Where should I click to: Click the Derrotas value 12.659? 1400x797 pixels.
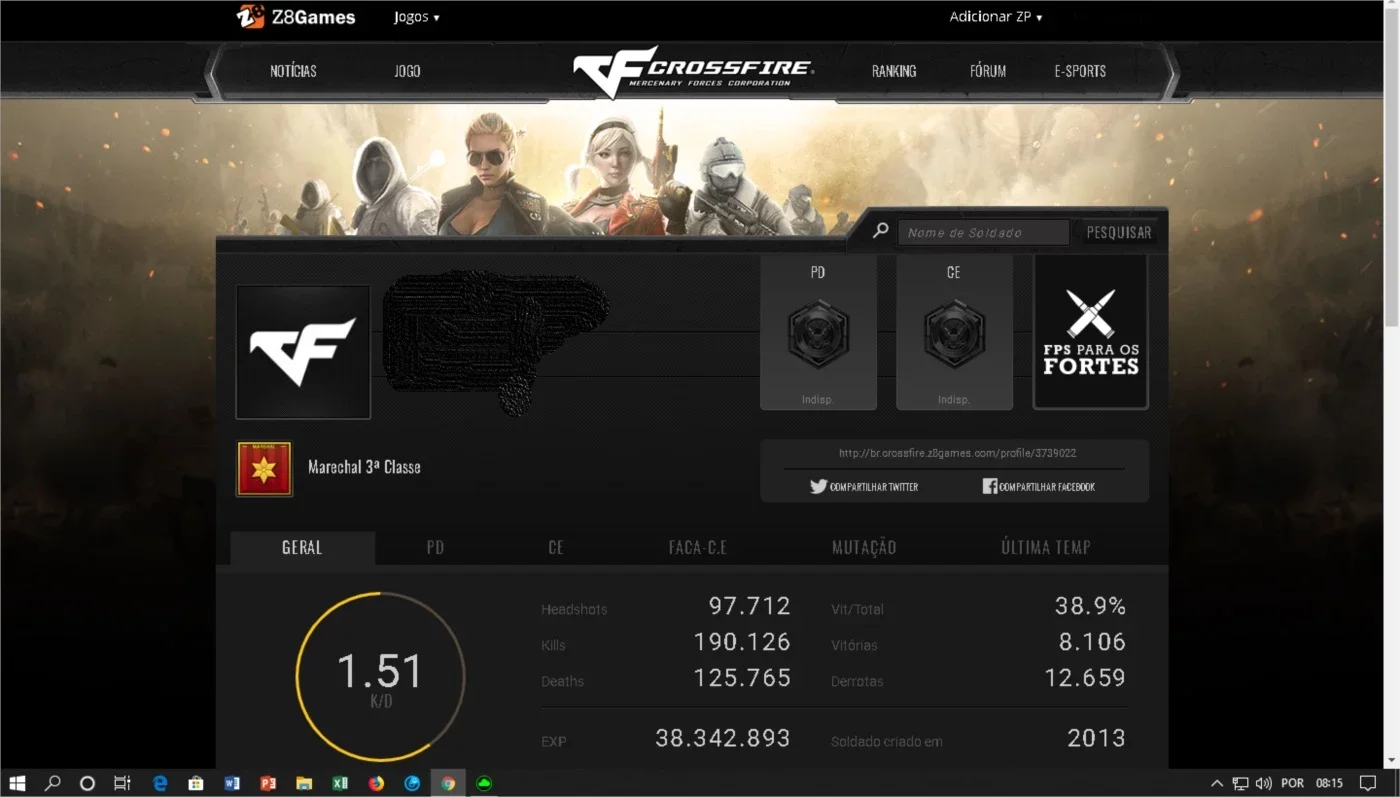pos(1085,678)
